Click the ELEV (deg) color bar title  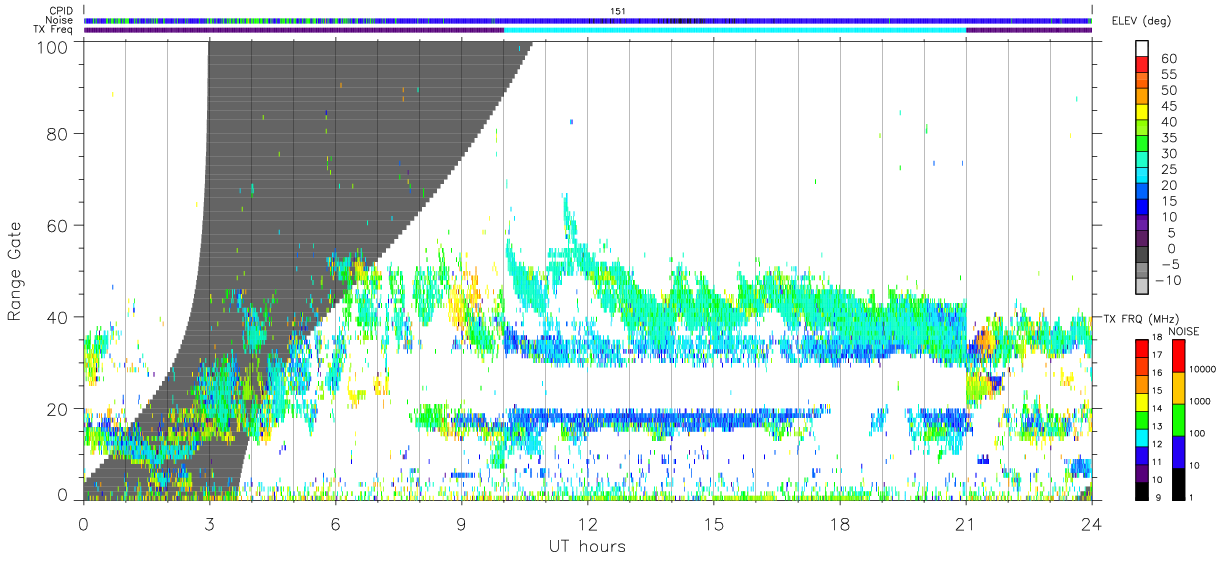click(x=1141, y=21)
